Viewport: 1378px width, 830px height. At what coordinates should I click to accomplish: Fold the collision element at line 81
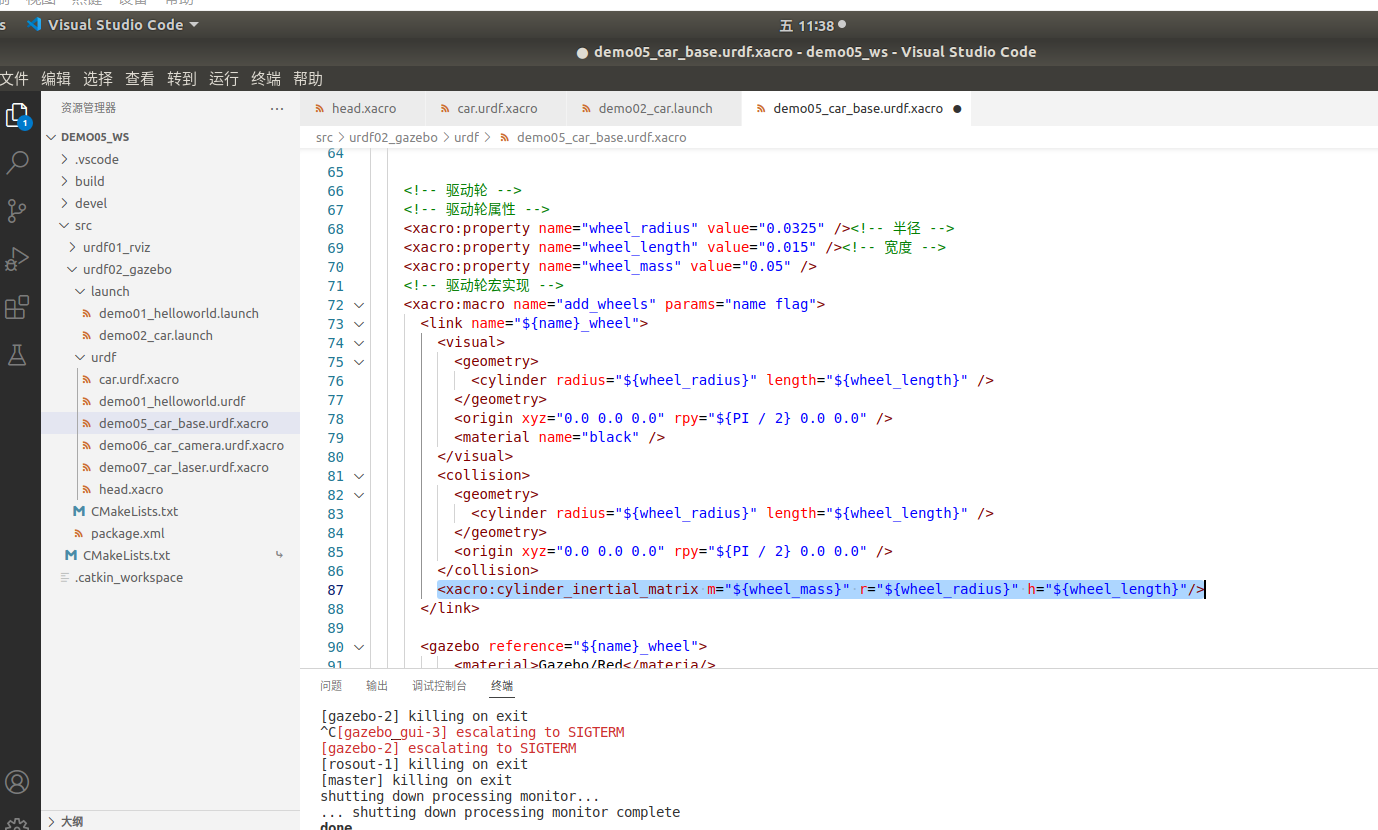tap(359, 476)
